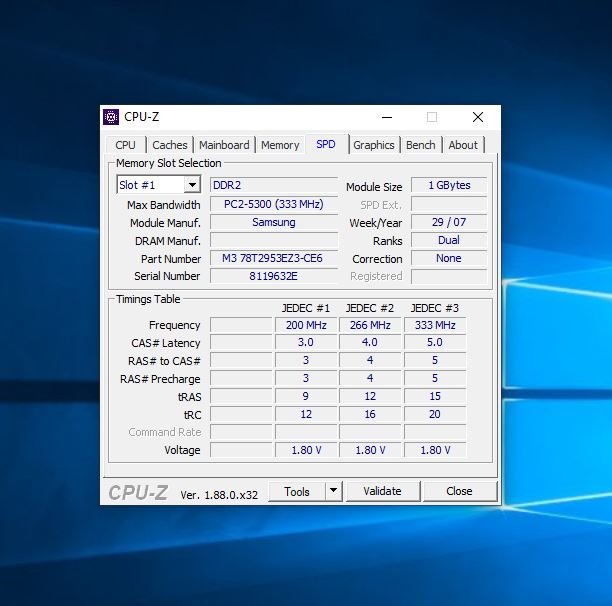Switch to the Memory tab
Screen dimensions: 612x606
pyautogui.click(x=280, y=145)
